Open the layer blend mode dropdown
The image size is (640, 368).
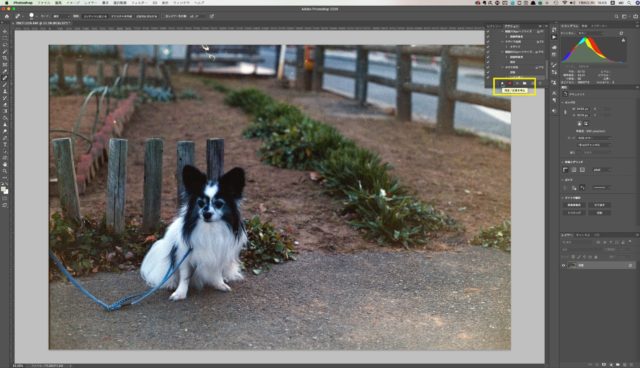tap(583, 250)
